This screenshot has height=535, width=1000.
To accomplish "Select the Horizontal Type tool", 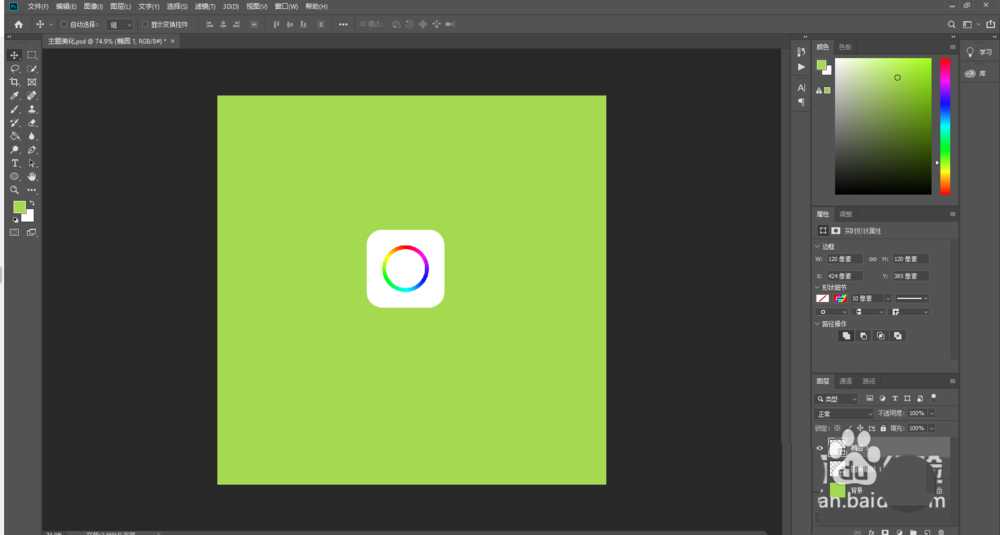I will point(15,163).
